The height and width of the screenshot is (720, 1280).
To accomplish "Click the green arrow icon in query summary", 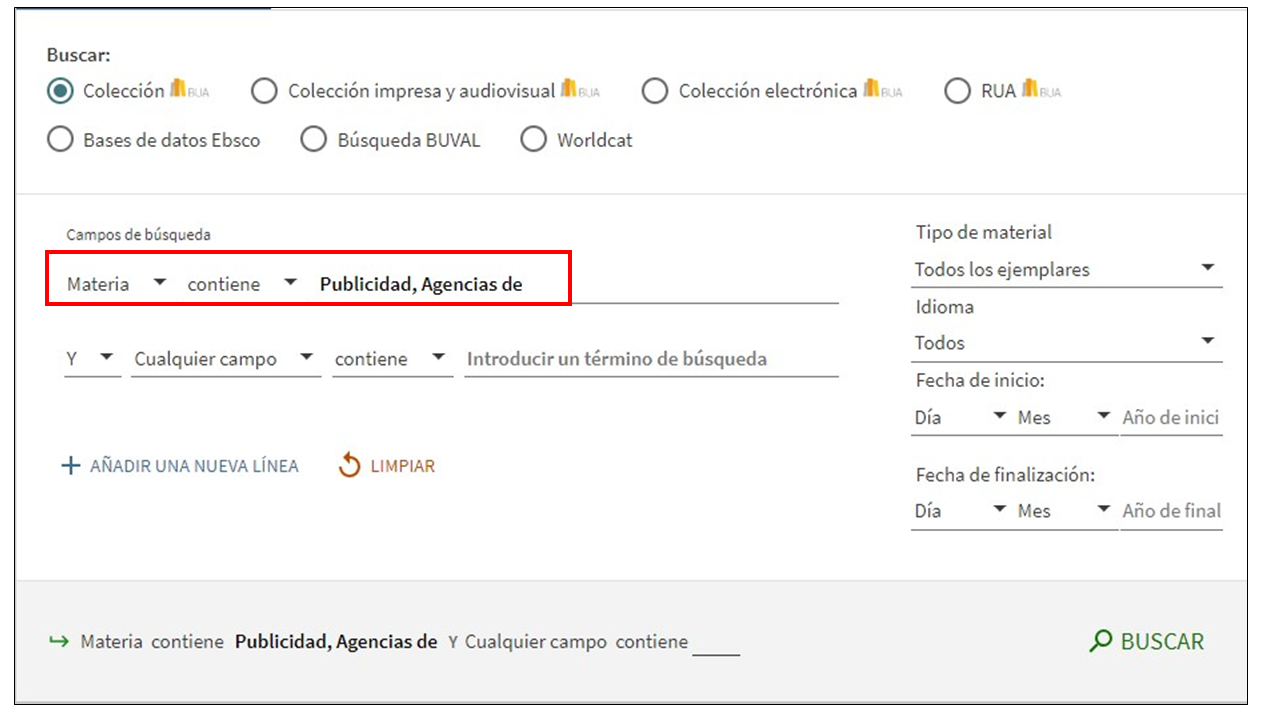I will coord(58,642).
